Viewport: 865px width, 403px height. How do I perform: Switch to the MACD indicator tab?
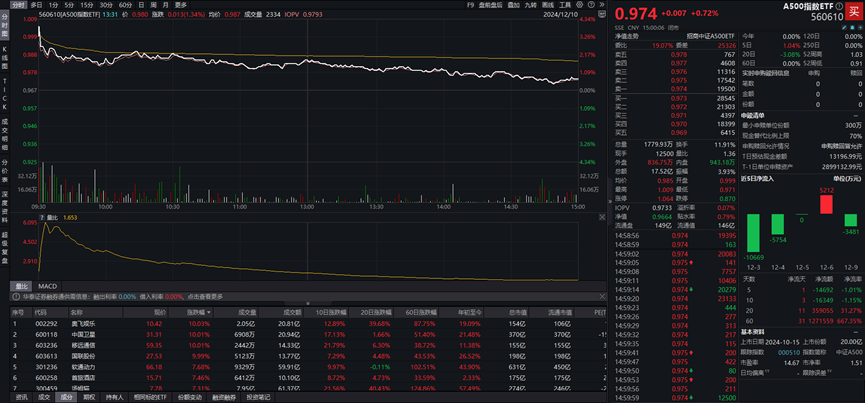(x=47, y=285)
